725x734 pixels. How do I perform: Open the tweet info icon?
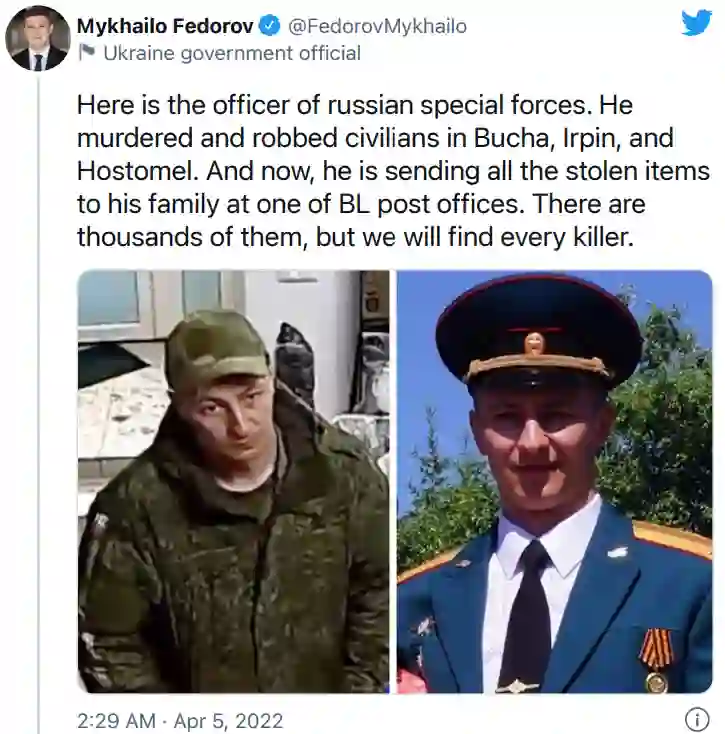coord(697,719)
